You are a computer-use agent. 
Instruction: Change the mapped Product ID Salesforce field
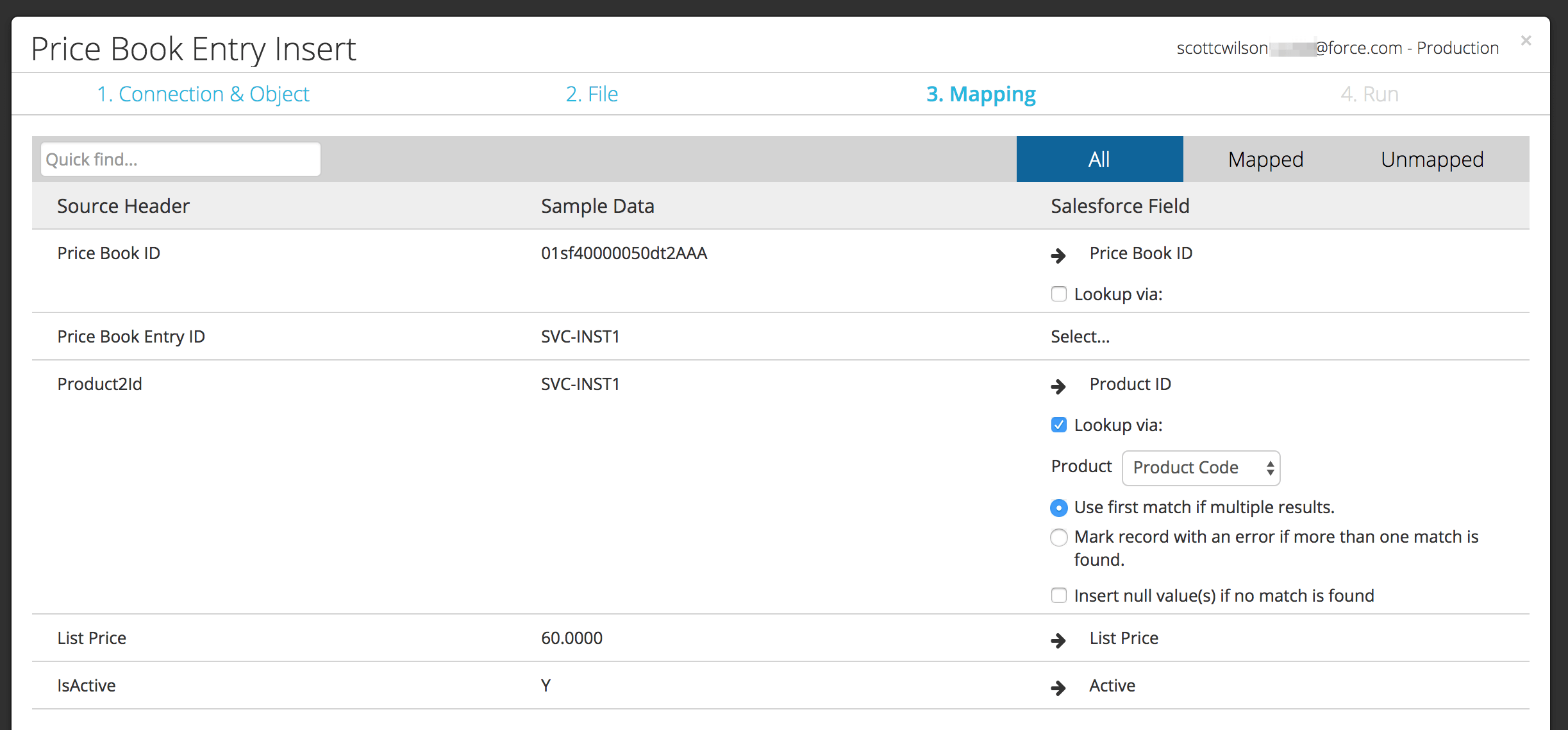point(1130,384)
